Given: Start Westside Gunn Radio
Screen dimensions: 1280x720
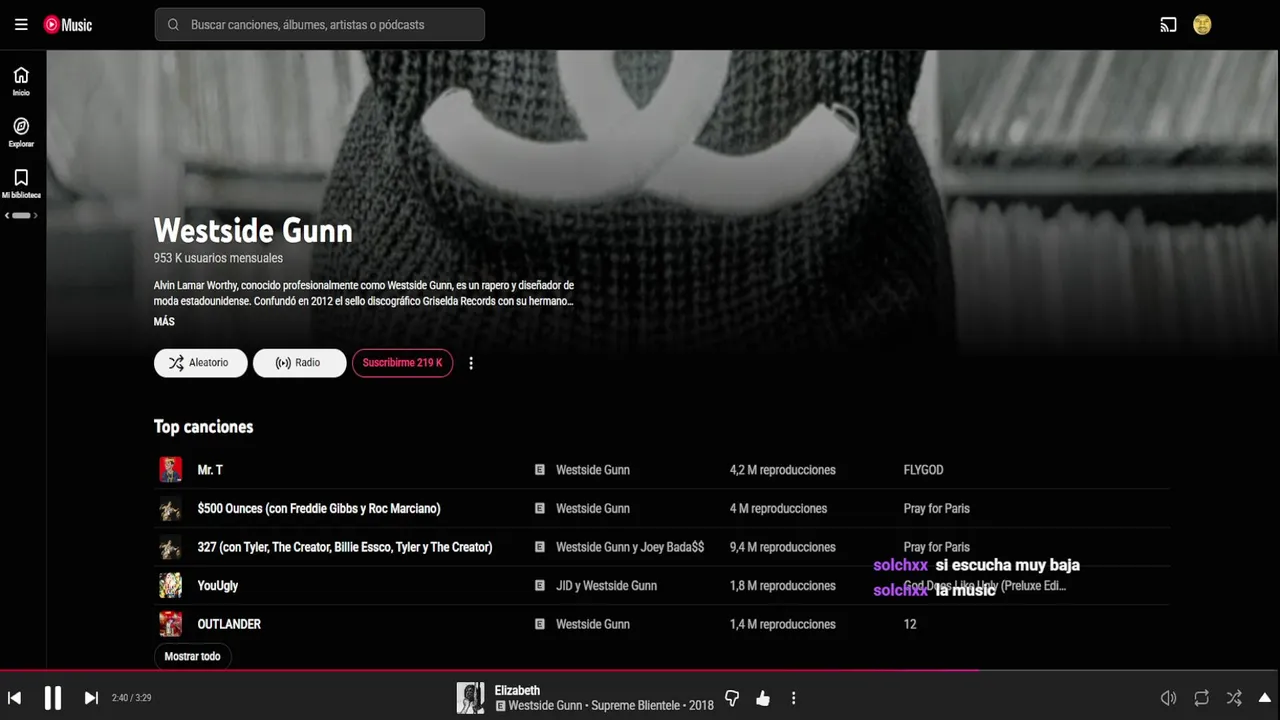Looking at the screenshot, I should tap(299, 363).
